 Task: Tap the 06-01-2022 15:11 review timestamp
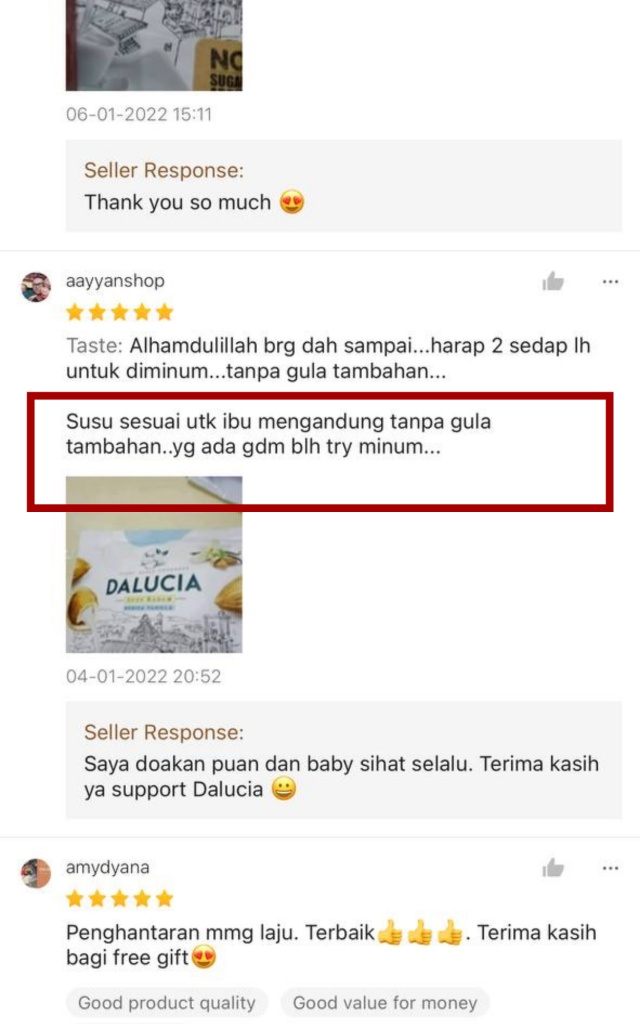click(138, 114)
